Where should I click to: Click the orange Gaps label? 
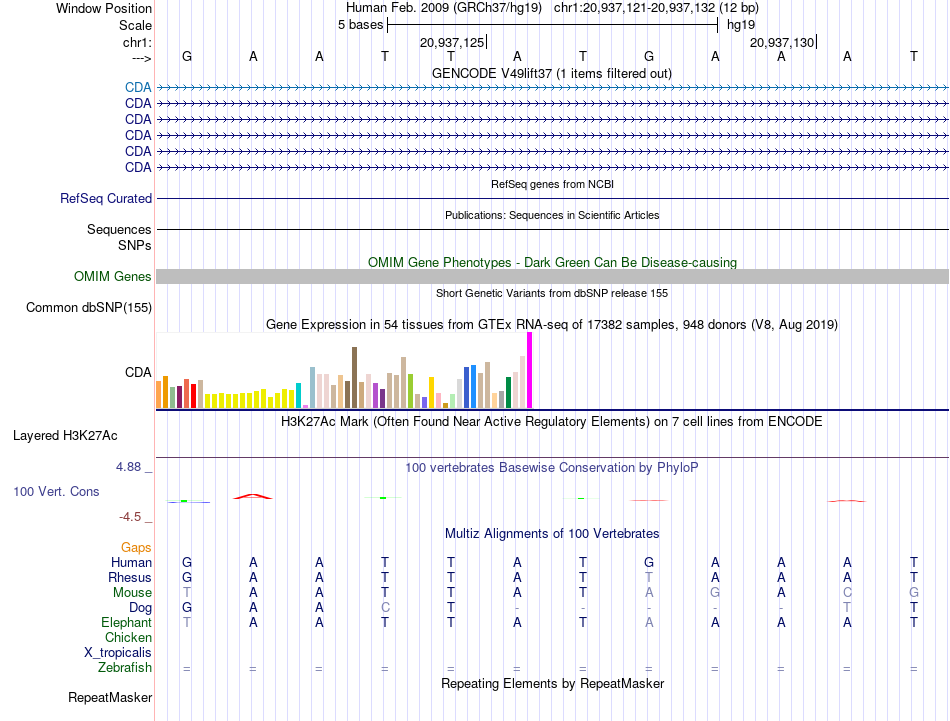[136, 547]
